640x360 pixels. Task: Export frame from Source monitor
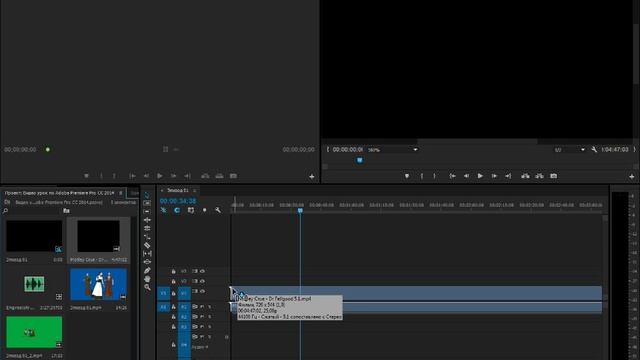click(233, 176)
